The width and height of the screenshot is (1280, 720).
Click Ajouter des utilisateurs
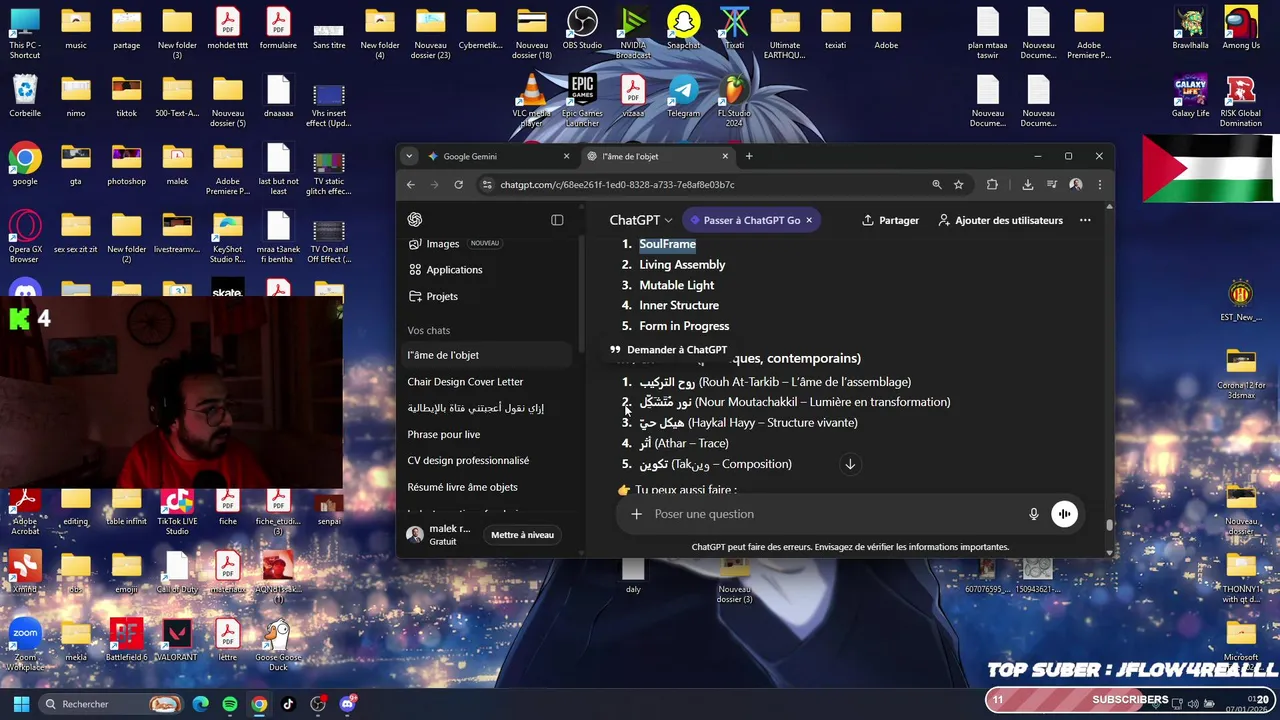point(1000,220)
